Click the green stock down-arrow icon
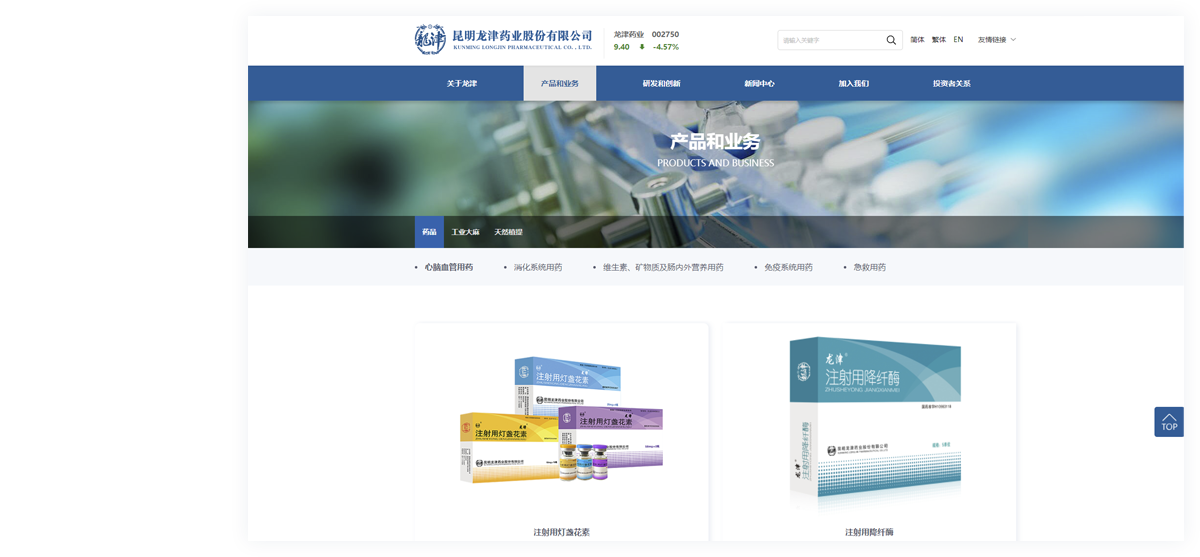This screenshot has width=1200, height=557. tap(642, 47)
